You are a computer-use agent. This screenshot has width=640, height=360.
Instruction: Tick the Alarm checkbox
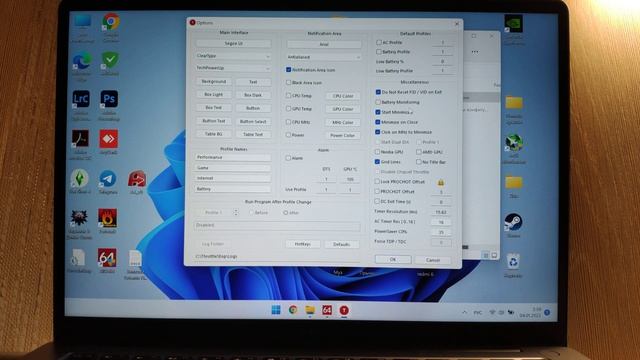tap(288, 158)
